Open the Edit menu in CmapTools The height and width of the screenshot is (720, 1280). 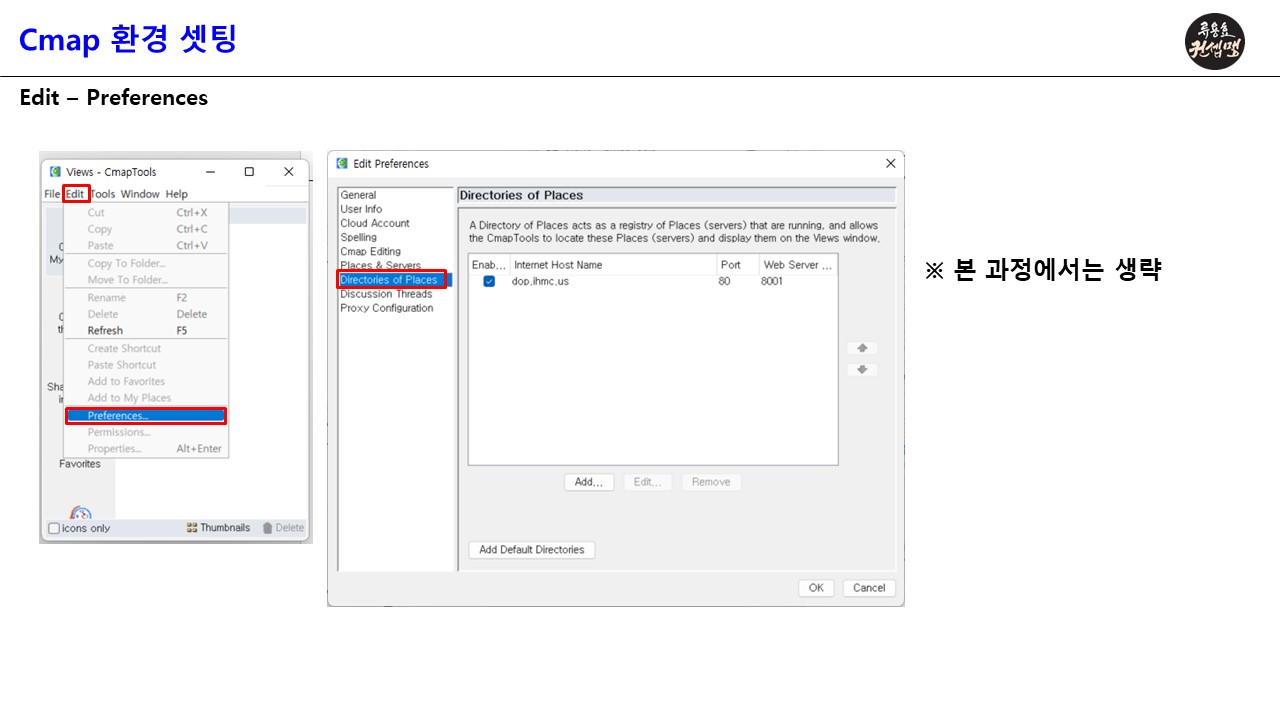[75, 194]
